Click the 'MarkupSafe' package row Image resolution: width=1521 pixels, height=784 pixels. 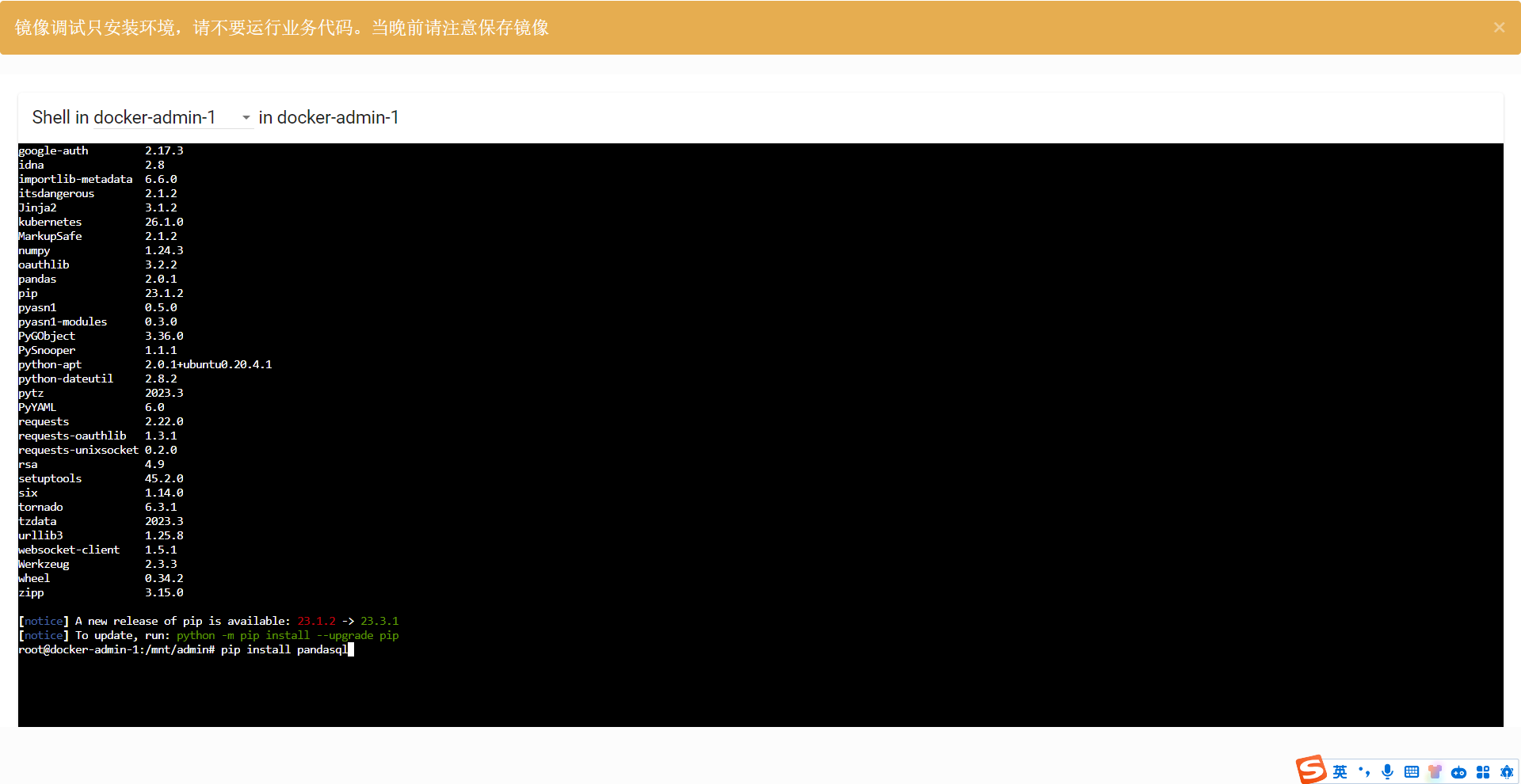click(97, 236)
